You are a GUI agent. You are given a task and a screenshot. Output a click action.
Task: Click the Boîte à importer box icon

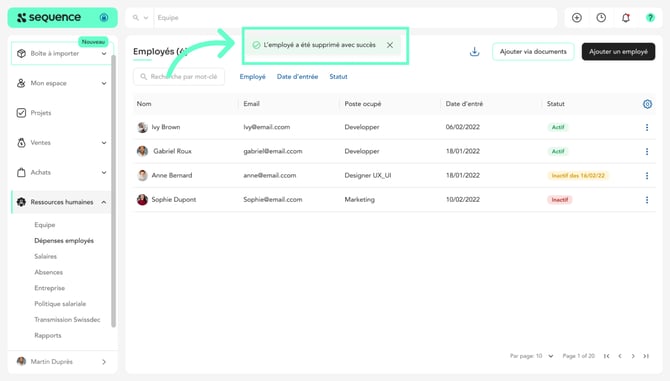click(21, 53)
